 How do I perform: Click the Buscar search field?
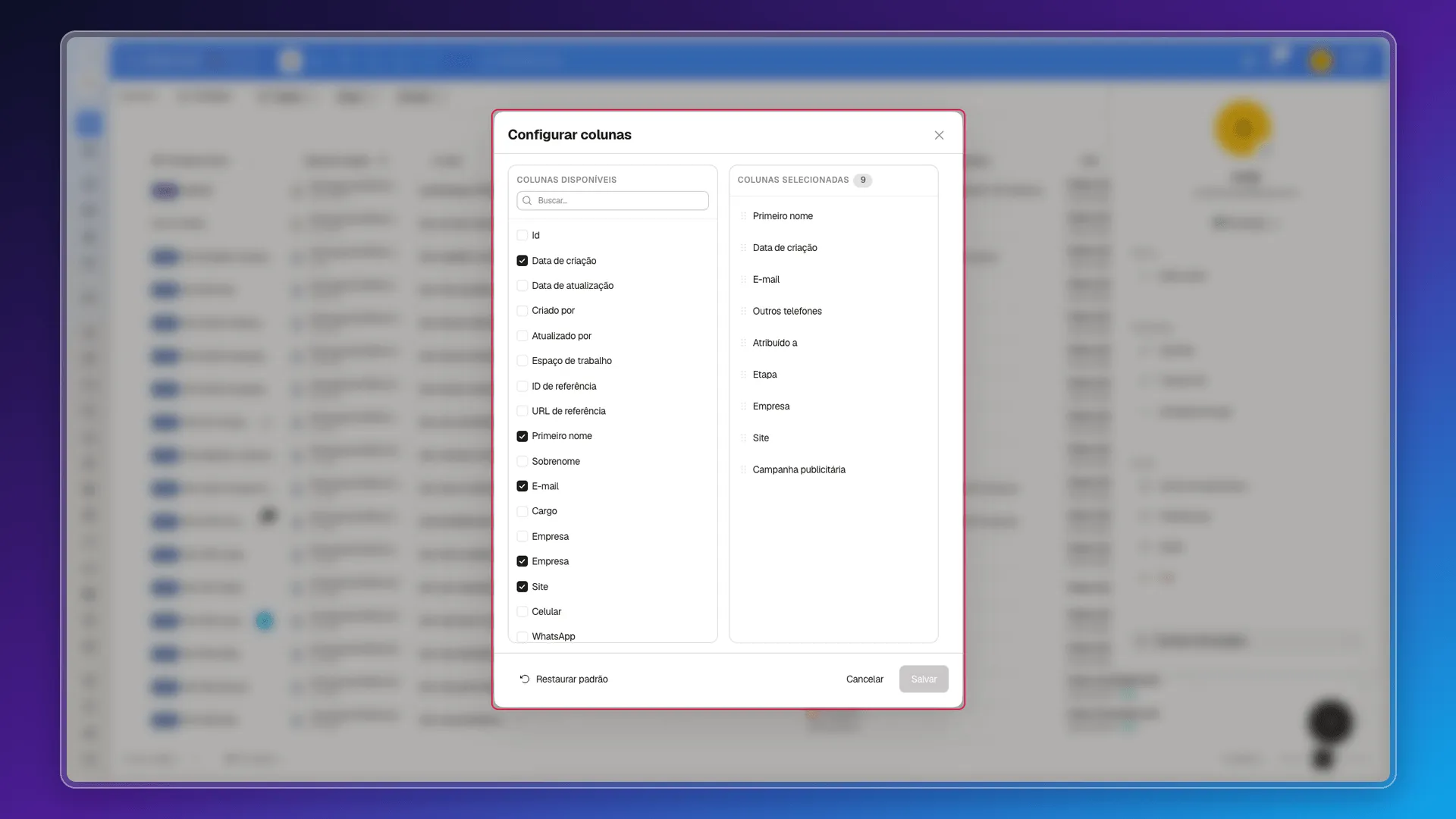click(x=613, y=200)
